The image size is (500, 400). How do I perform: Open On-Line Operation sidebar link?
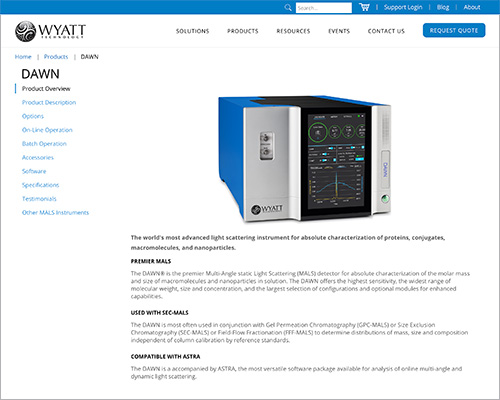47,130
